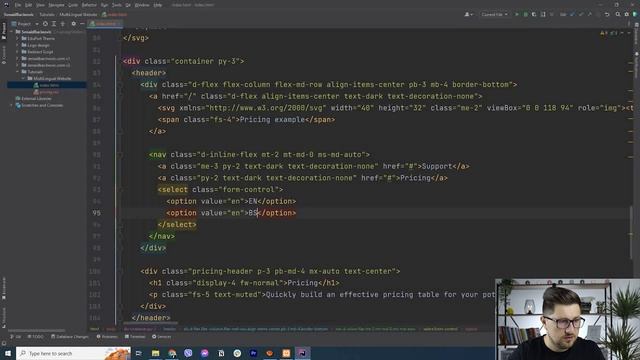Click 'Pricing example' text in the span line
Viewport: 640px width, 360px height.
tap(272, 120)
